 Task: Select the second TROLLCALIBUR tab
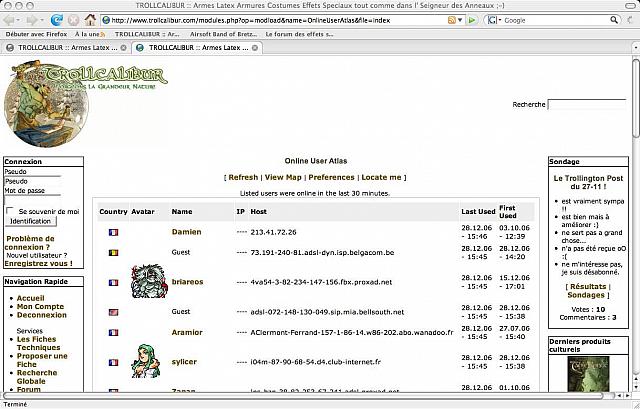[196, 48]
